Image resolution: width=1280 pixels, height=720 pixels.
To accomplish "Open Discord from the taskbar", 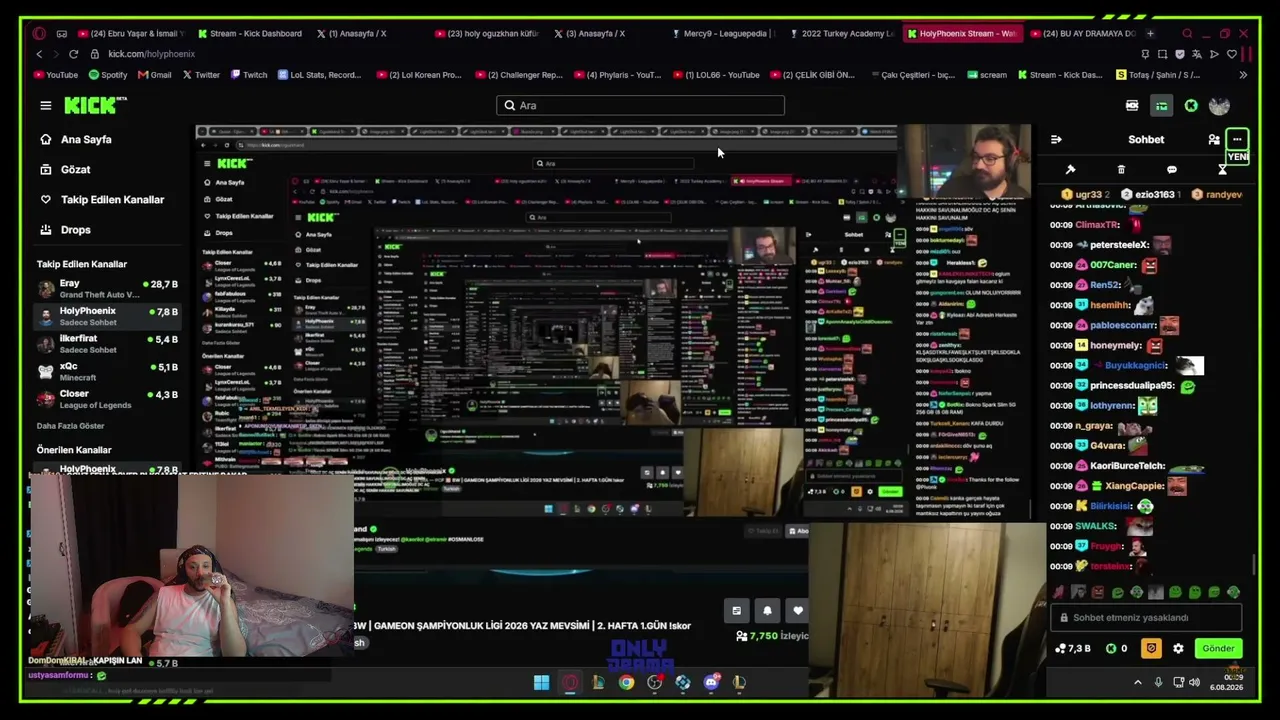I will coord(711,683).
